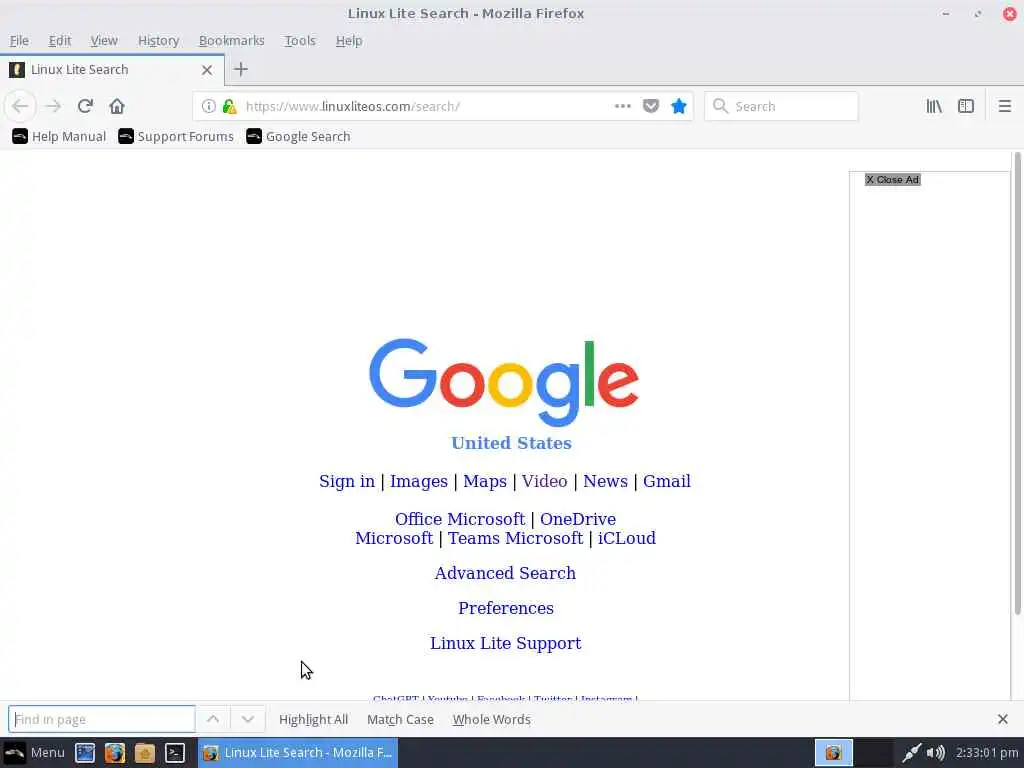Click the Google logo
The image size is (1024, 768).
click(504, 382)
